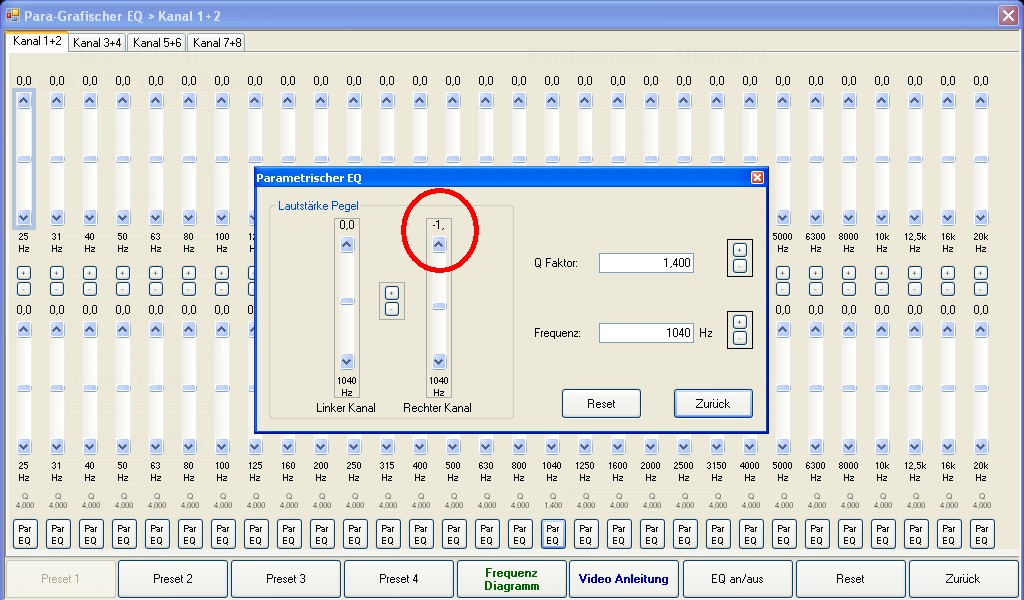This screenshot has height=600, width=1024.
Task: Click Zurück in main window bottom bar
Action: 963,578
